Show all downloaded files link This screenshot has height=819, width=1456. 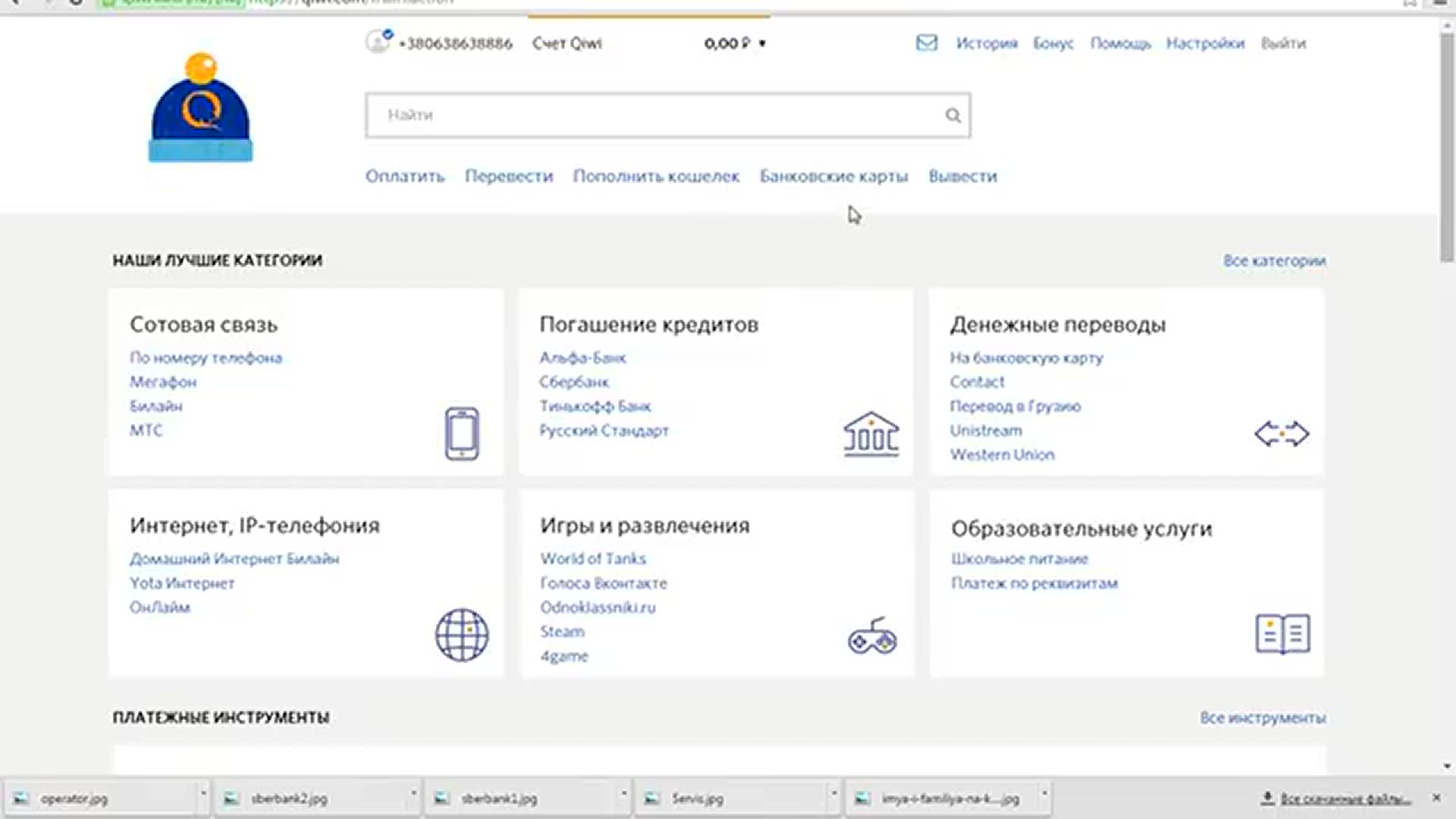pyautogui.click(x=1345, y=799)
